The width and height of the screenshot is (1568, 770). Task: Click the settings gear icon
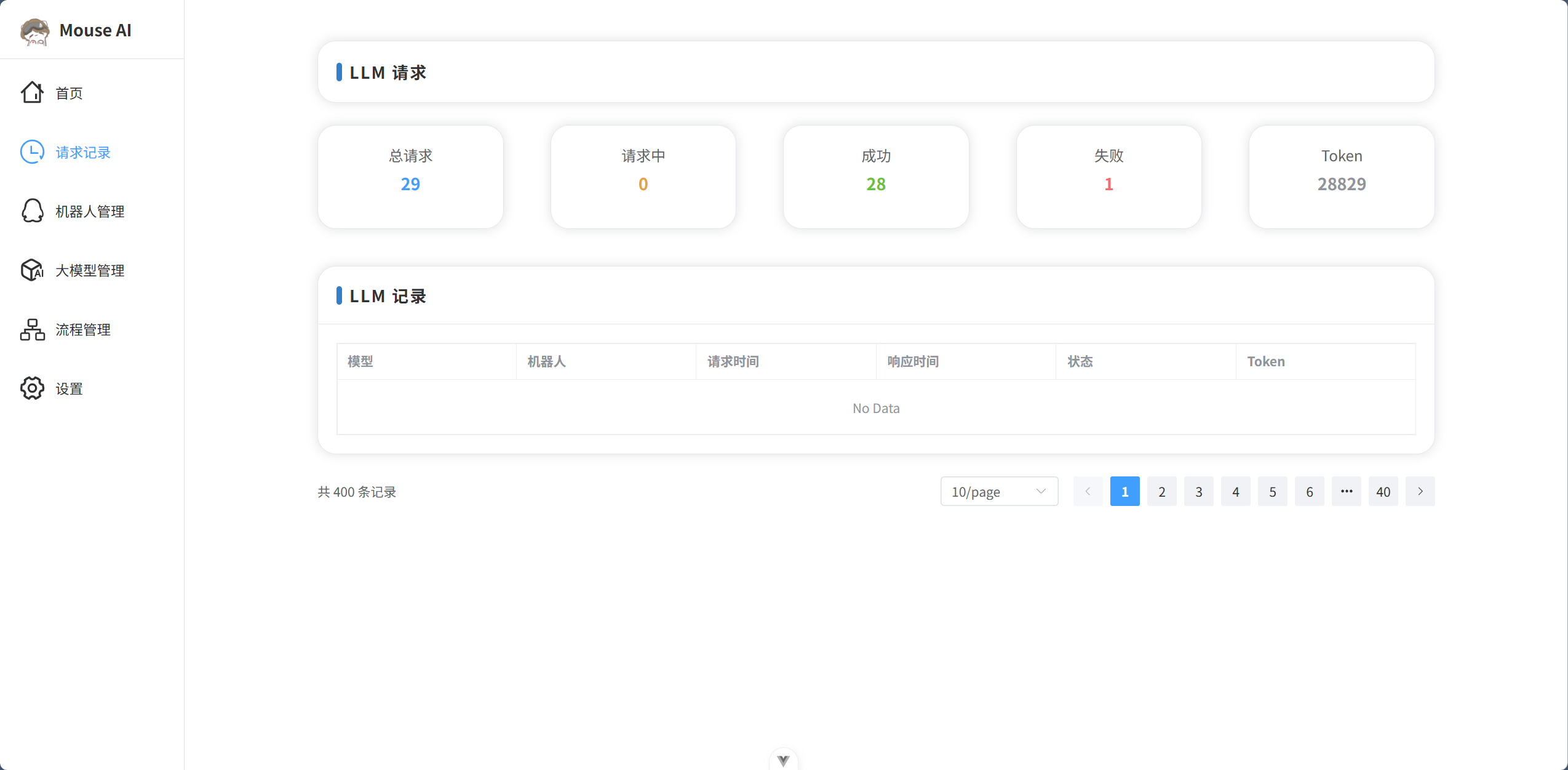point(32,388)
